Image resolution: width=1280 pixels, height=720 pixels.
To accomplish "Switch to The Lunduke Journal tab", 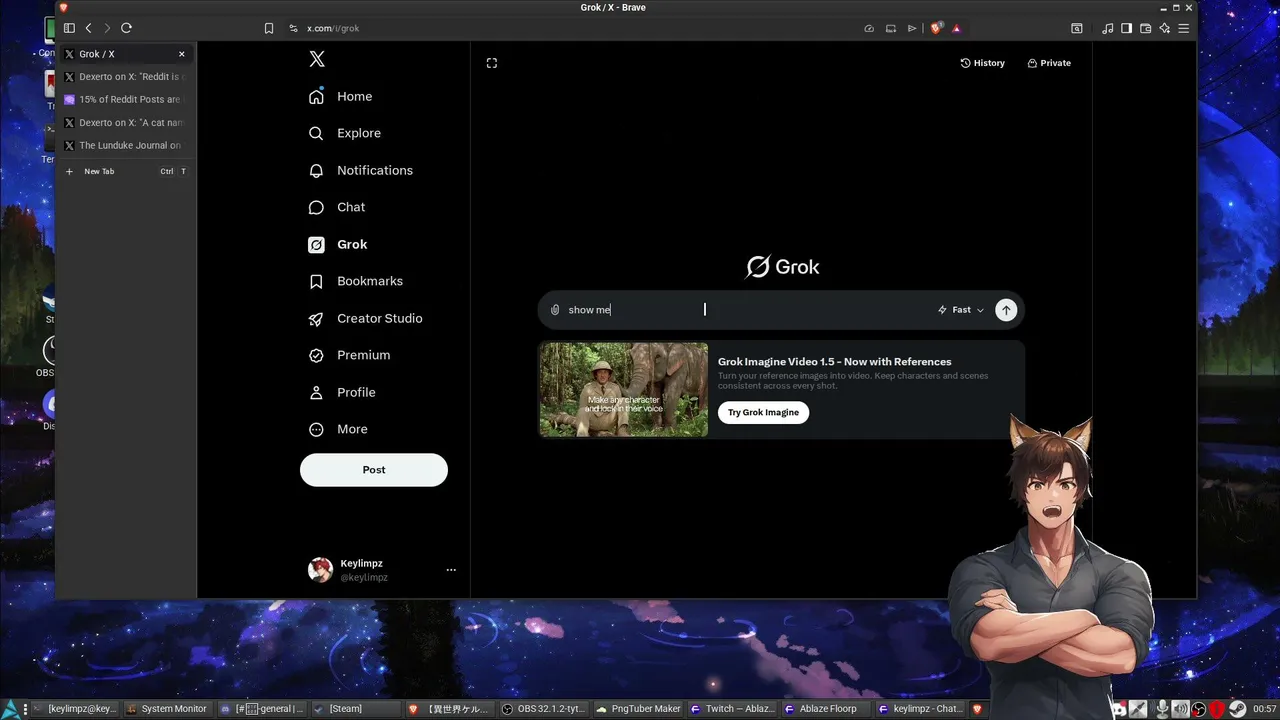I will click(125, 146).
